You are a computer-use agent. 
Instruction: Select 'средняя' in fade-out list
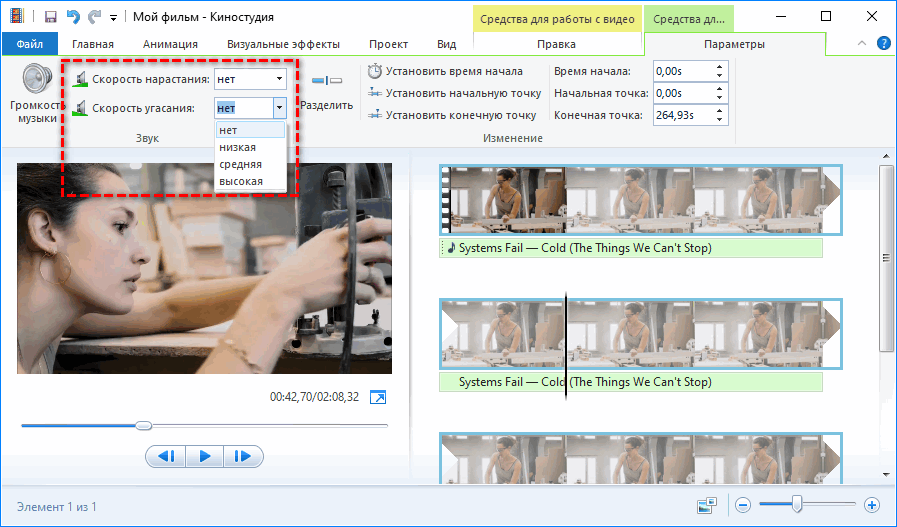click(241, 164)
